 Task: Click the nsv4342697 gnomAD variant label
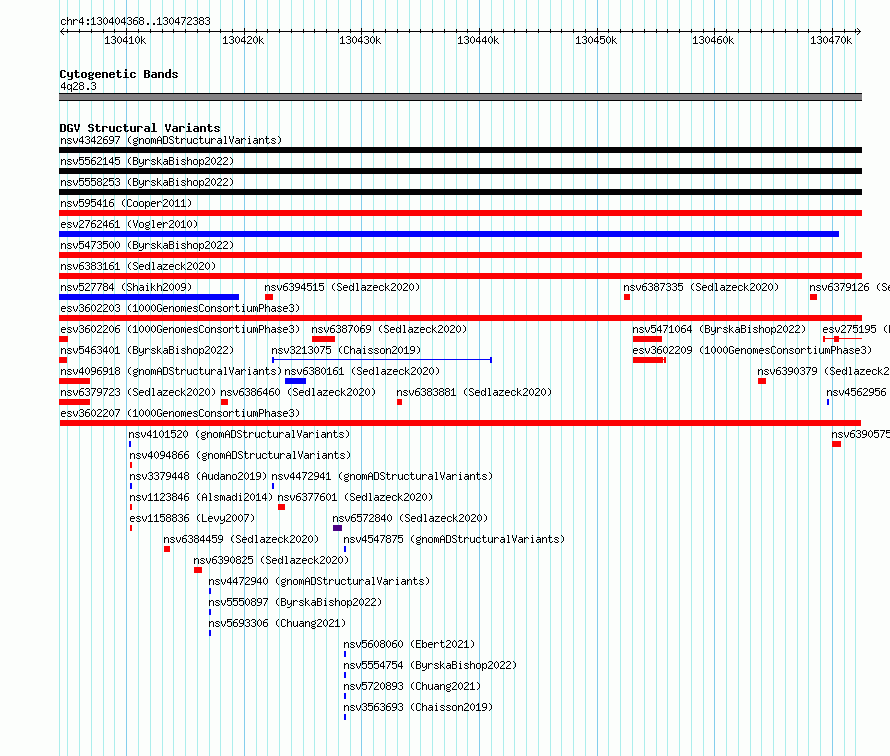[x=171, y=140]
